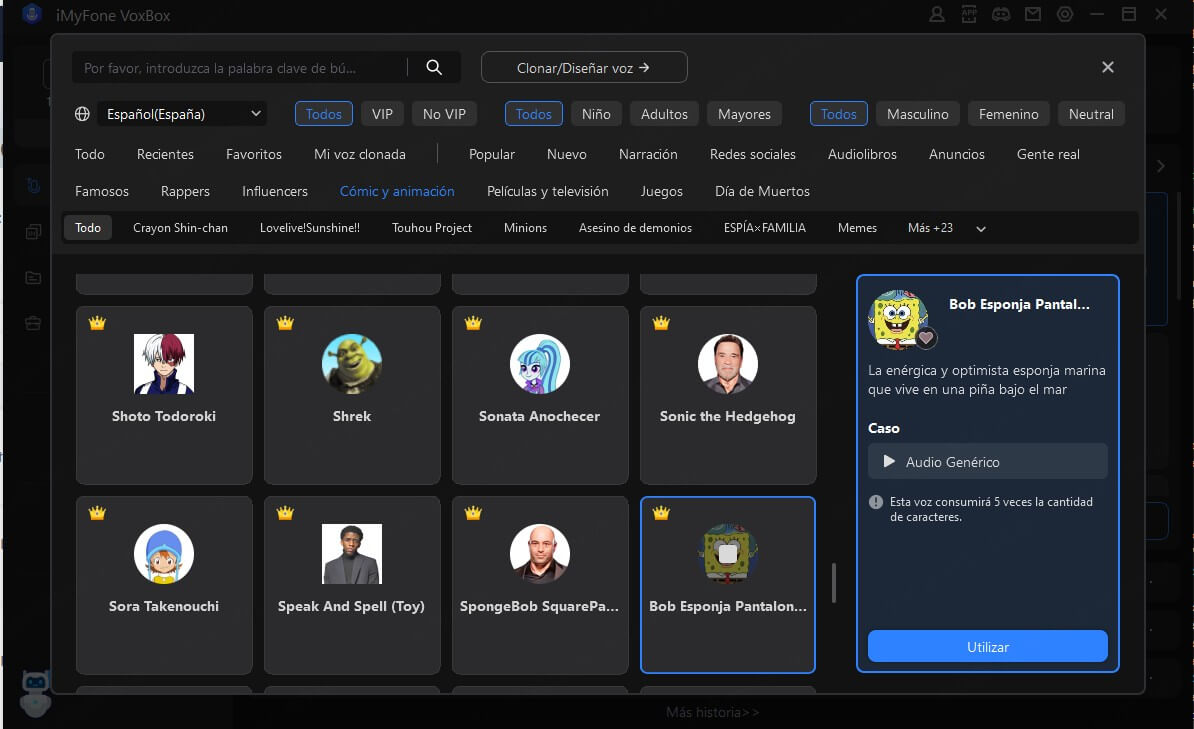Viewport: 1194px width, 729px height.
Task: Select the Asesino de demonios subcategory
Action: click(x=635, y=228)
